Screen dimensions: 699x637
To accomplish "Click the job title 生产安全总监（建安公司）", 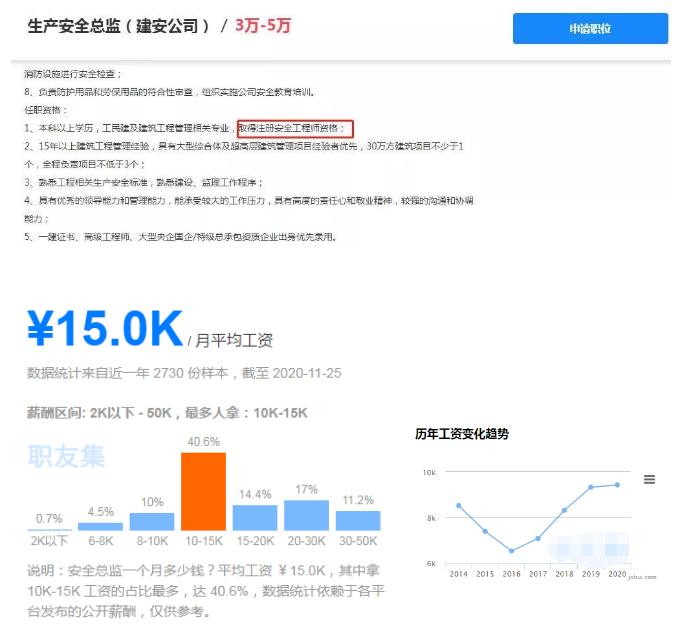I will 119,26.
